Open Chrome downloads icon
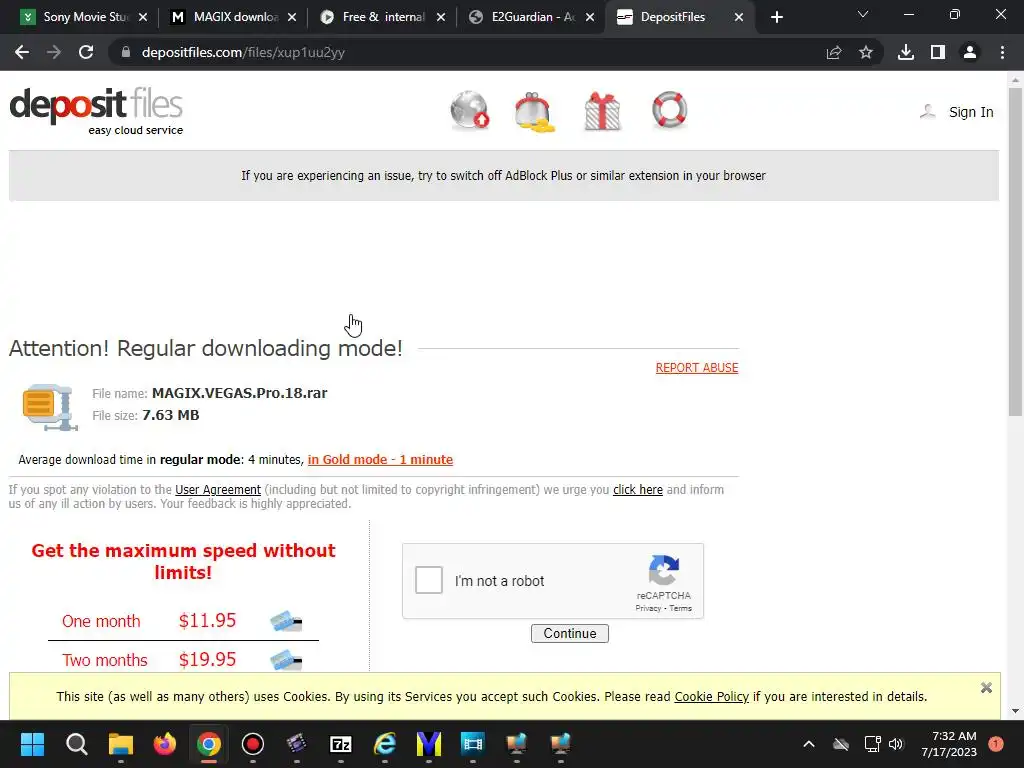 [906, 52]
